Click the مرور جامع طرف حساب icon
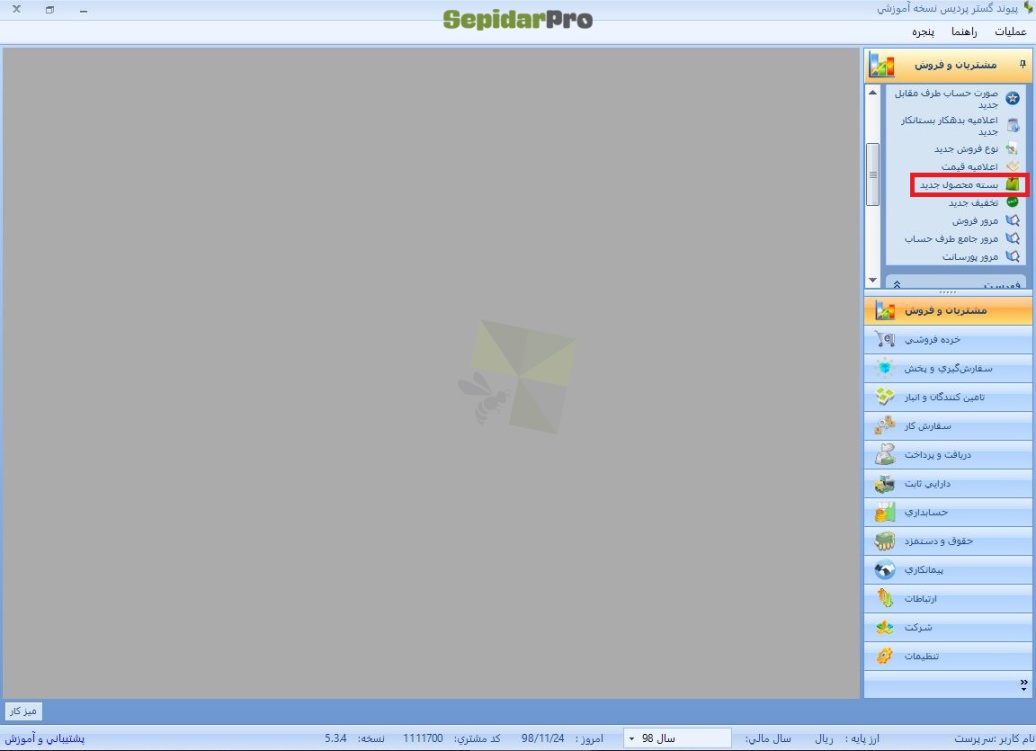This screenshot has width=1036, height=751. [x=1012, y=238]
